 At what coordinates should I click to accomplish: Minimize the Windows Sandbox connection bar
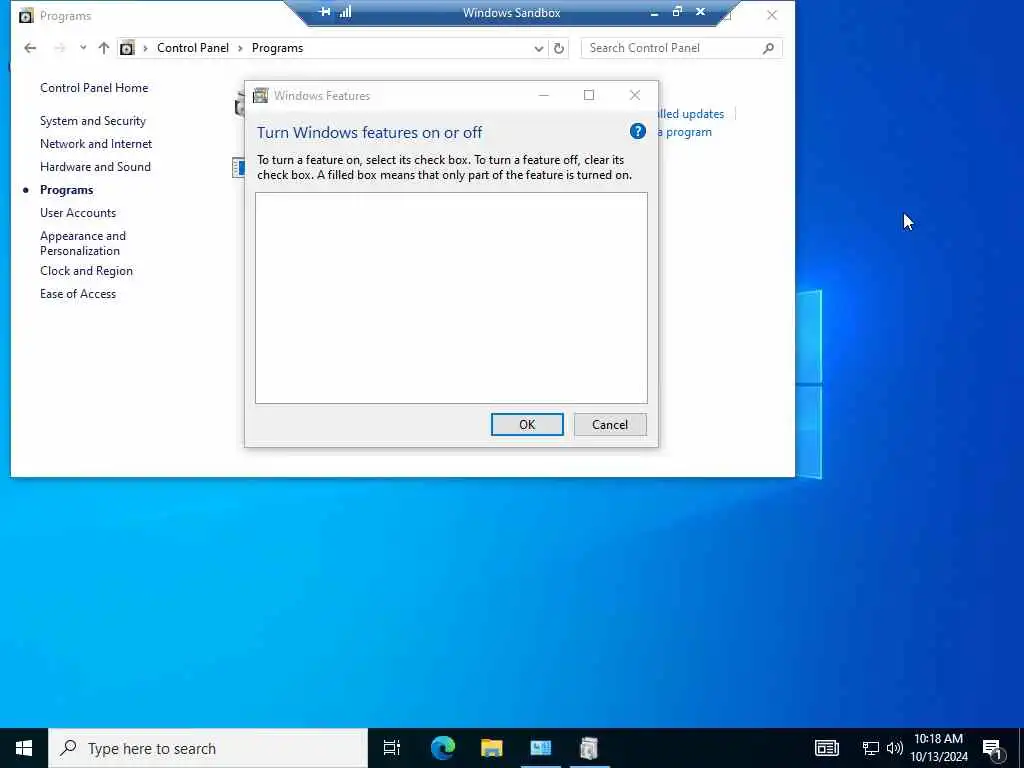point(654,12)
